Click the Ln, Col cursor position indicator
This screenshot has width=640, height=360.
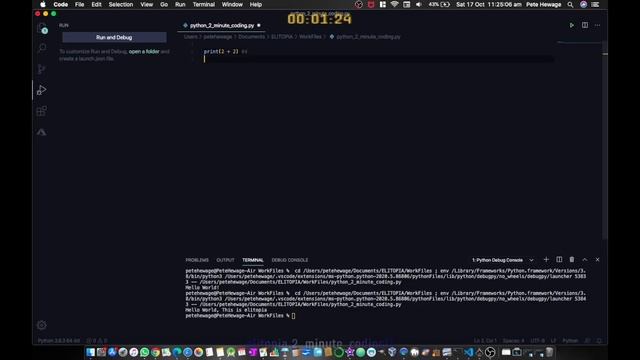(485, 340)
